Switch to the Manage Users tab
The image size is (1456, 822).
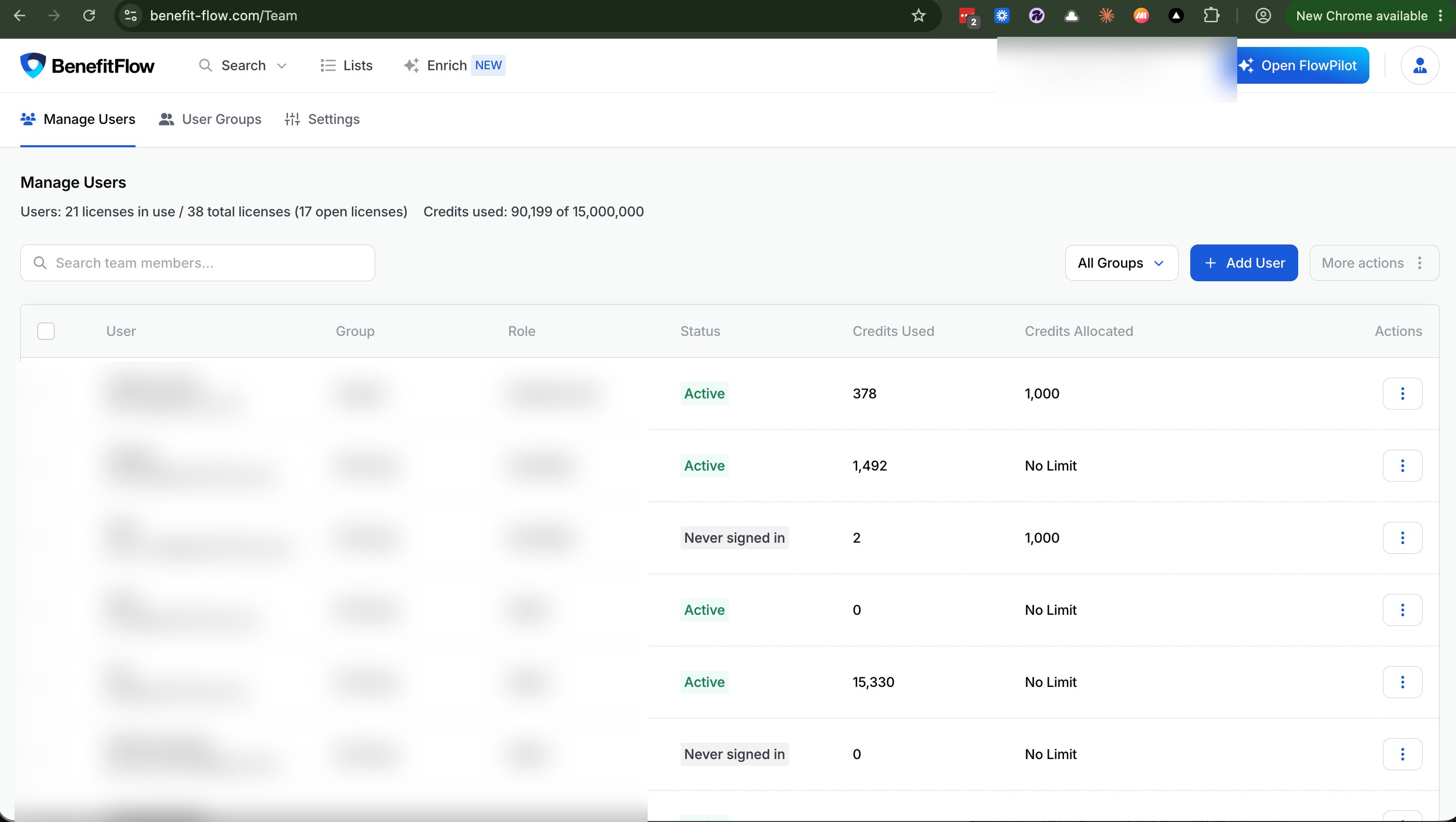tap(78, 119)
